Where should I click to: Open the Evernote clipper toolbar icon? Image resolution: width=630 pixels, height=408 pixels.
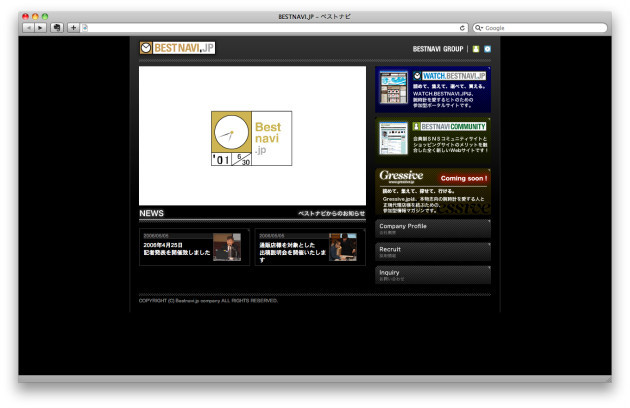click(x=57, y=28)
